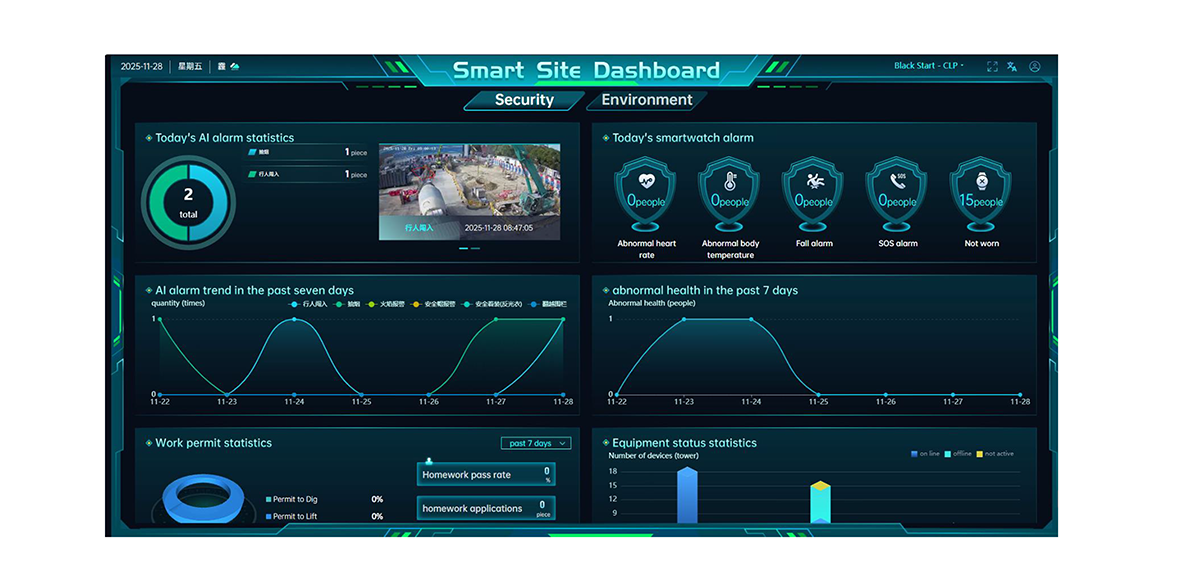Open the 'past 7 days' dropdown
Viewport: 1200px width, 574px height.
coord(536,443)
